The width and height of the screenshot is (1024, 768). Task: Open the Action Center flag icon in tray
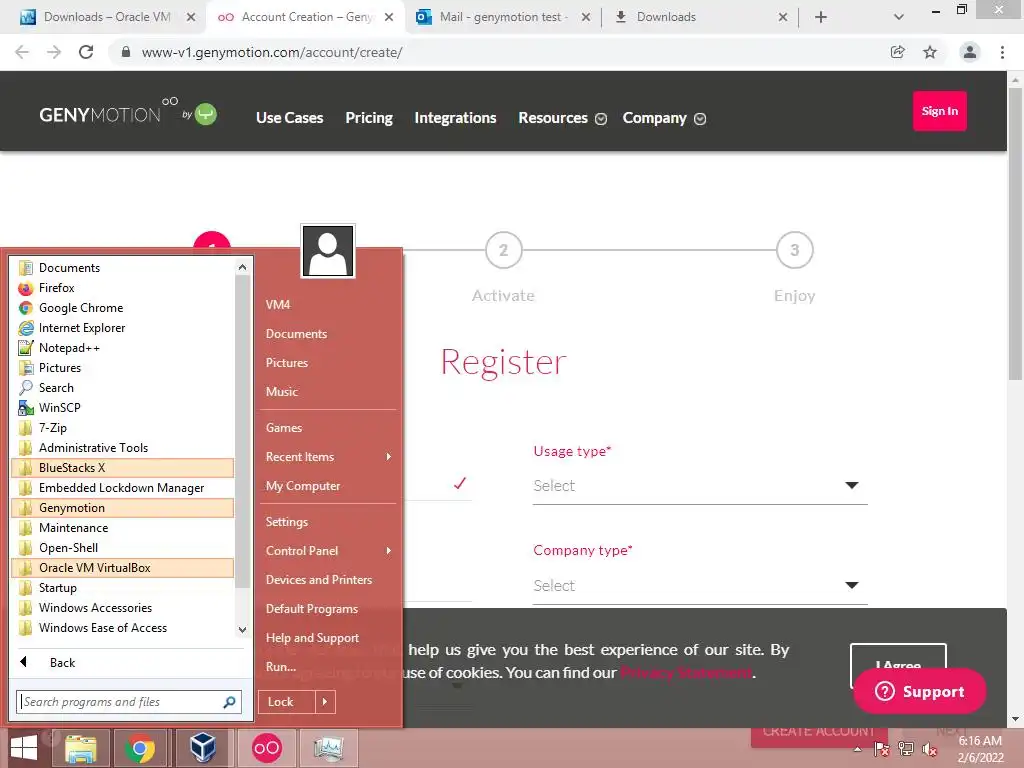882,750
